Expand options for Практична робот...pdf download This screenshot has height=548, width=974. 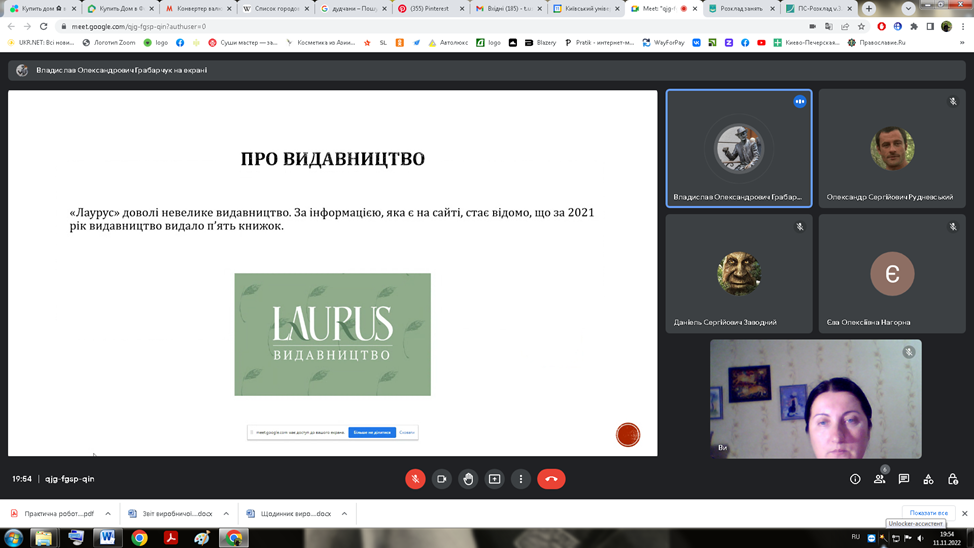point(108,514)
